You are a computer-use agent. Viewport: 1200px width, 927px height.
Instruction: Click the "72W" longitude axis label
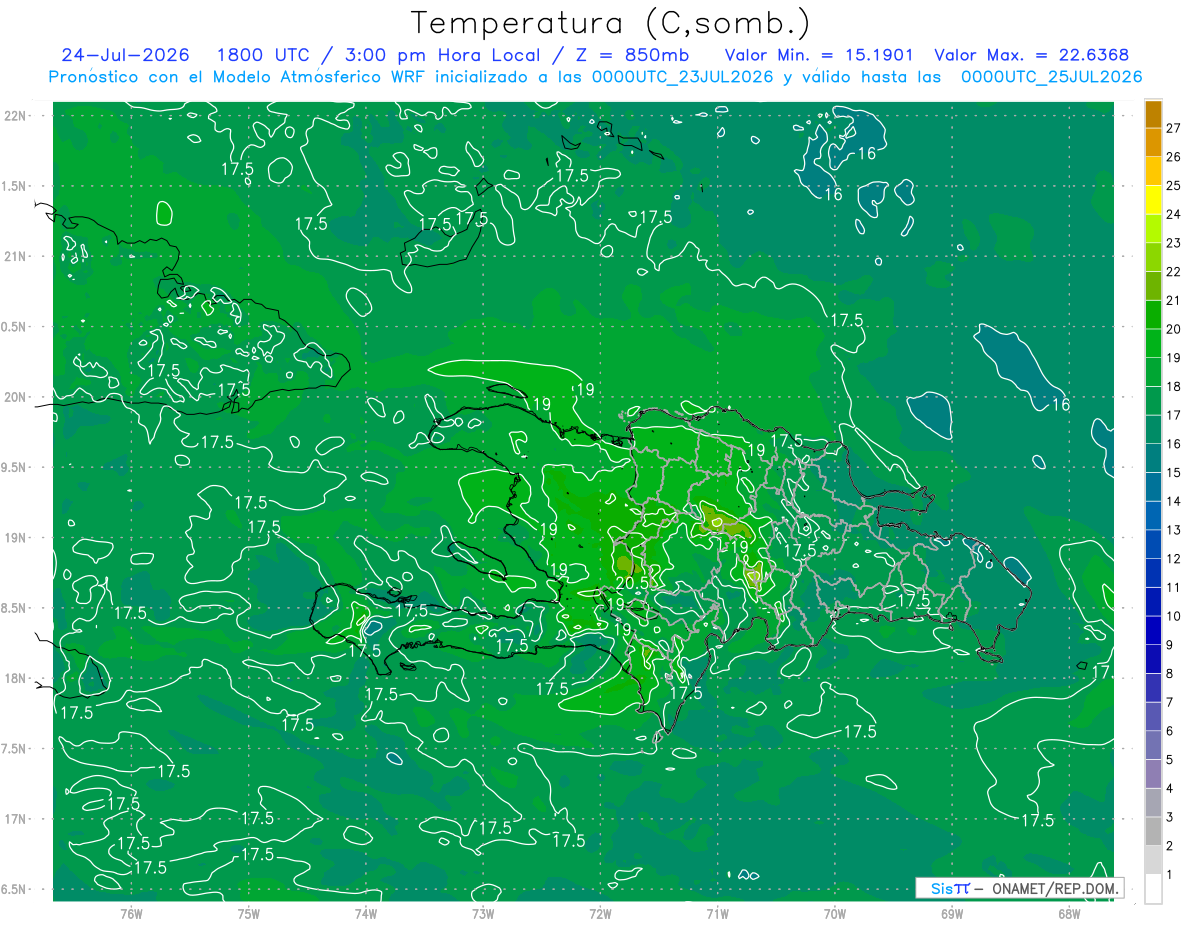tap(600, 914)
